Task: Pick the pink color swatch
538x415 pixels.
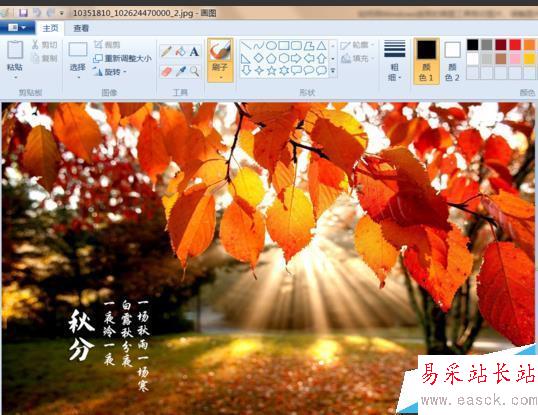Action: pyautogui.click(x=515, y=58)
